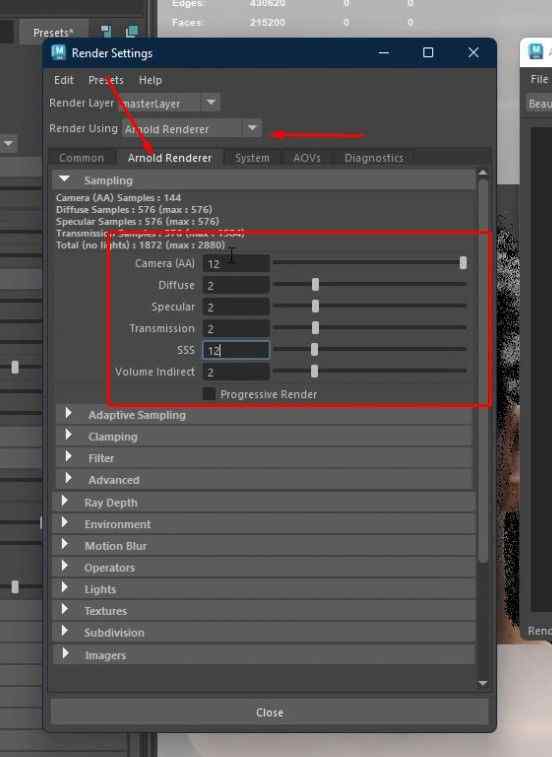Click the Transmission samples value field
This screenshot has height=757, width=552.
coord(236,329)
